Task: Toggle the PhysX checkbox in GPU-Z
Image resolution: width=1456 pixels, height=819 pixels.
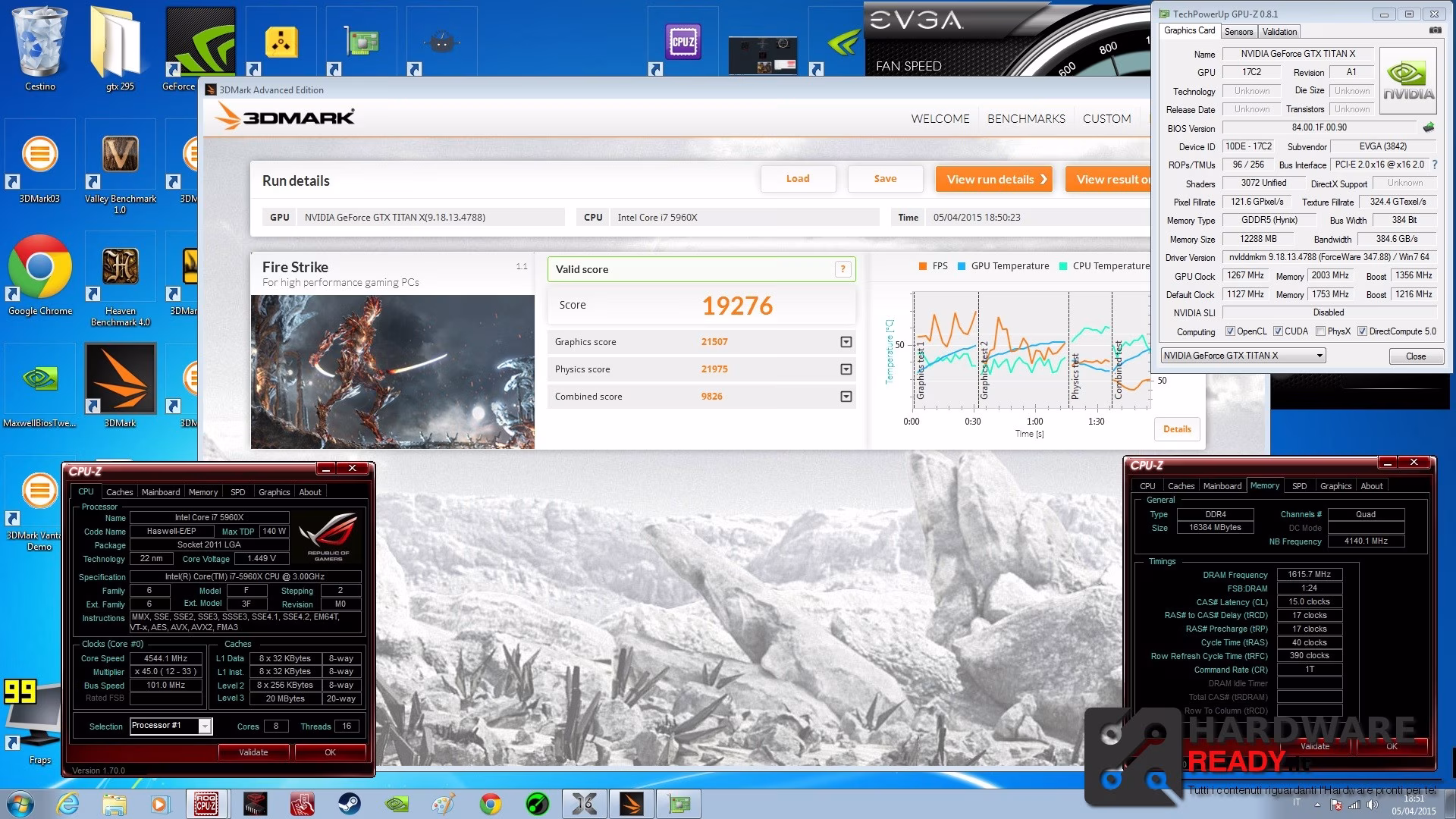Action: (x=1321, y=331)
